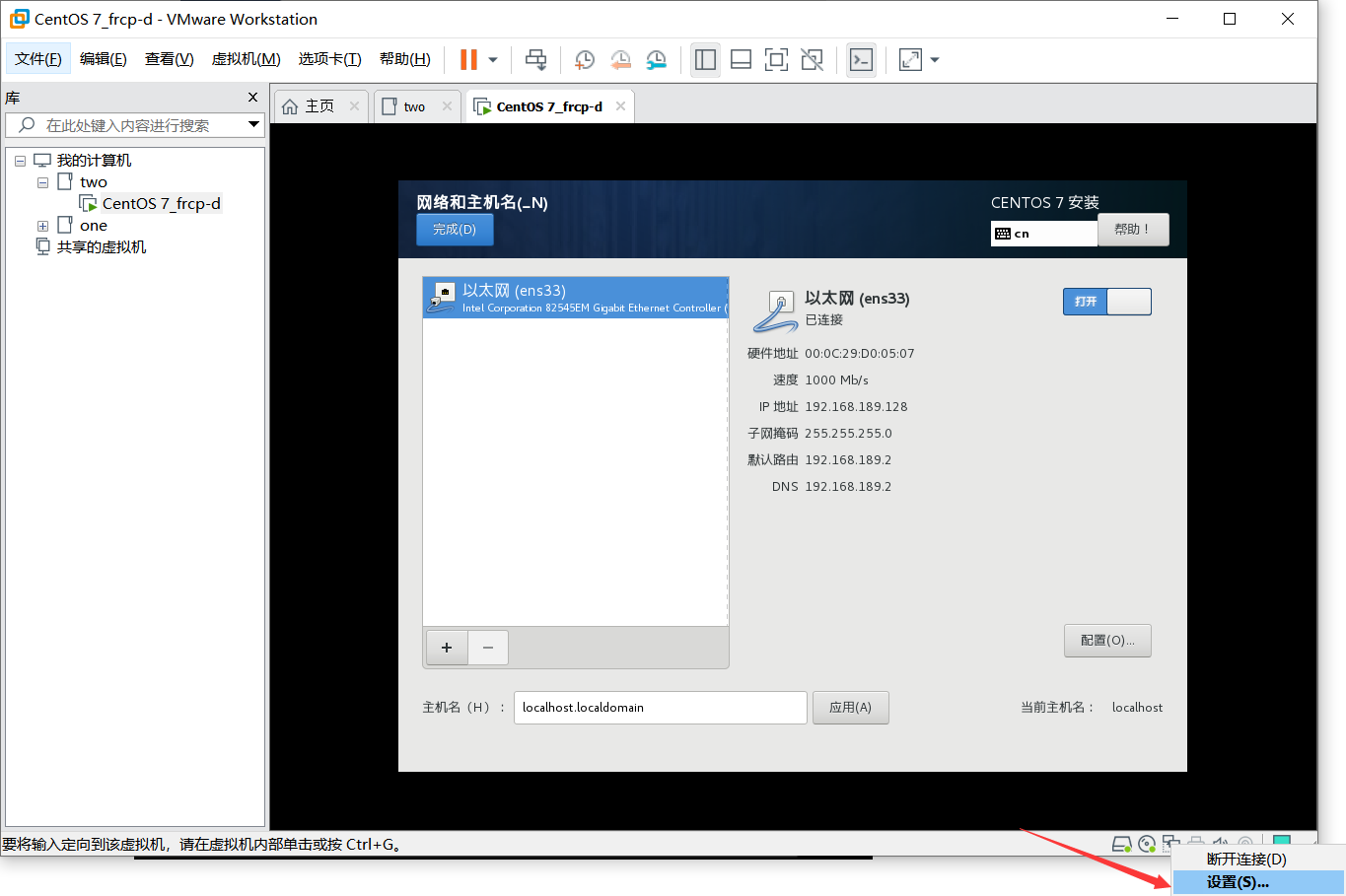Click the stretch guest display icon
The width and height of the screenshot is (1346, 896).
coord(910,60)
